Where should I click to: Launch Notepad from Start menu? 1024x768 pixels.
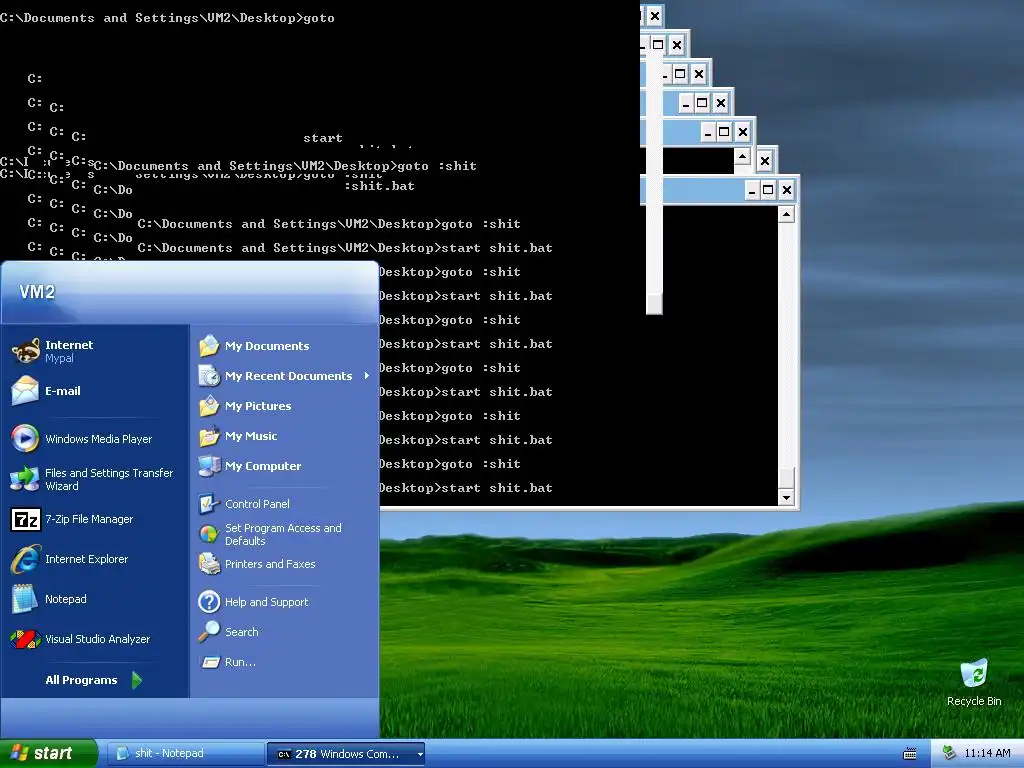(x=66, y=599)
